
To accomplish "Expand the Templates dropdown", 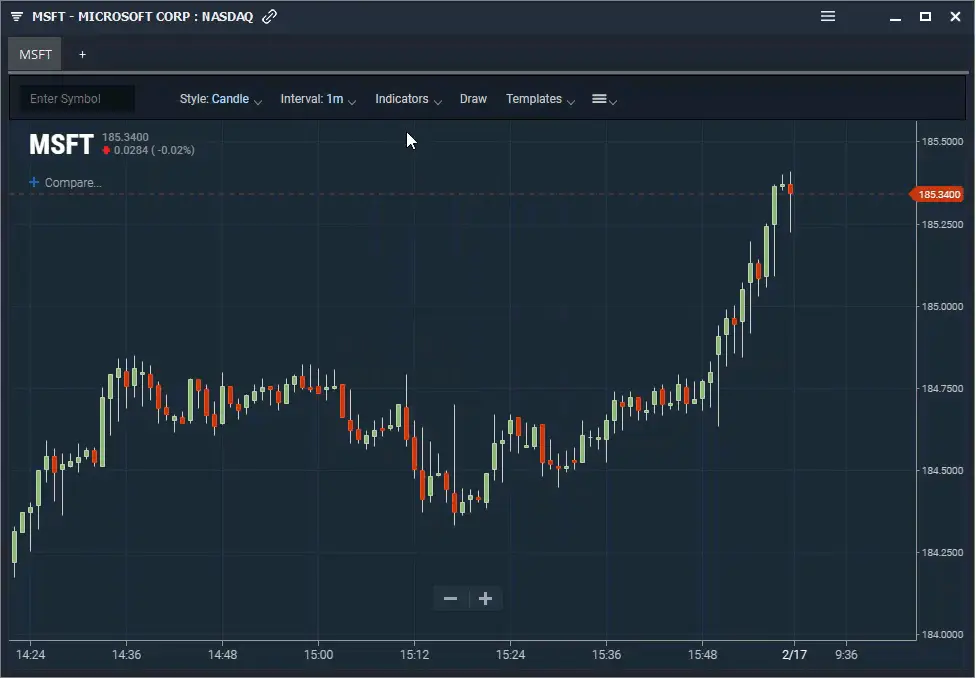I will click(540, 99).
